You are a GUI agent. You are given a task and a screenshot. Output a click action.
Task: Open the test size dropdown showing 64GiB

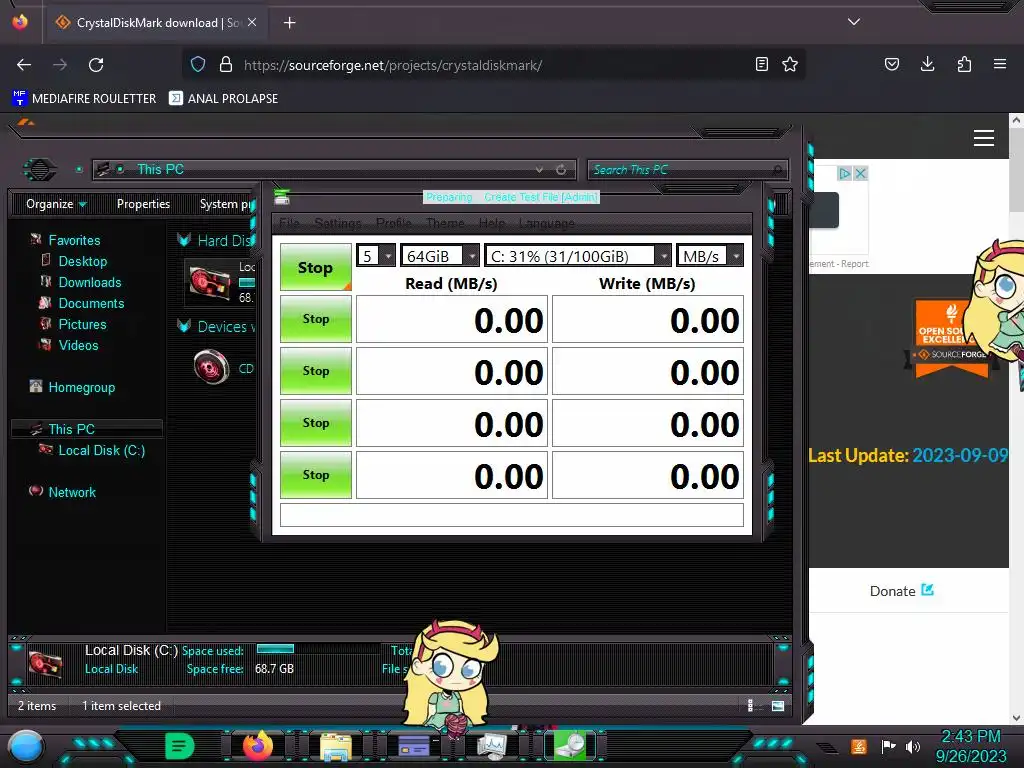[x=440, y=255]
